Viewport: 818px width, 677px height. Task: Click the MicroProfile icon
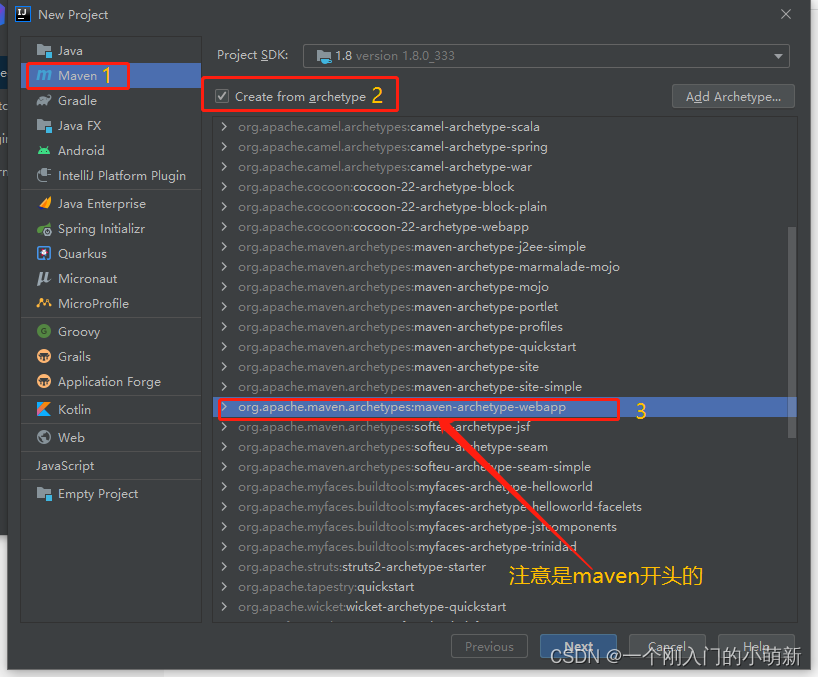[x=44, y=303]
